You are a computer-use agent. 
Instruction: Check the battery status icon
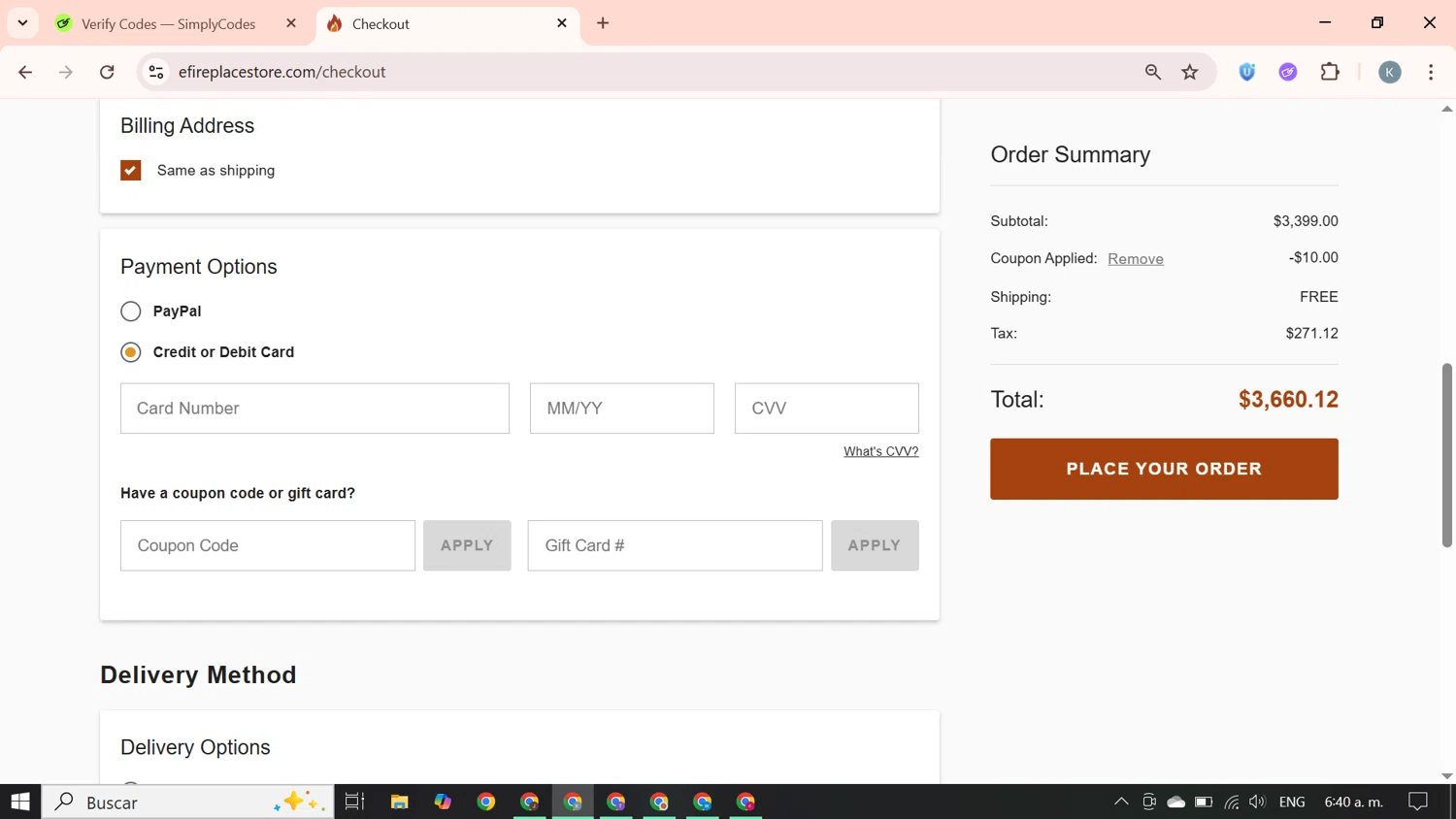point(1204,802)
